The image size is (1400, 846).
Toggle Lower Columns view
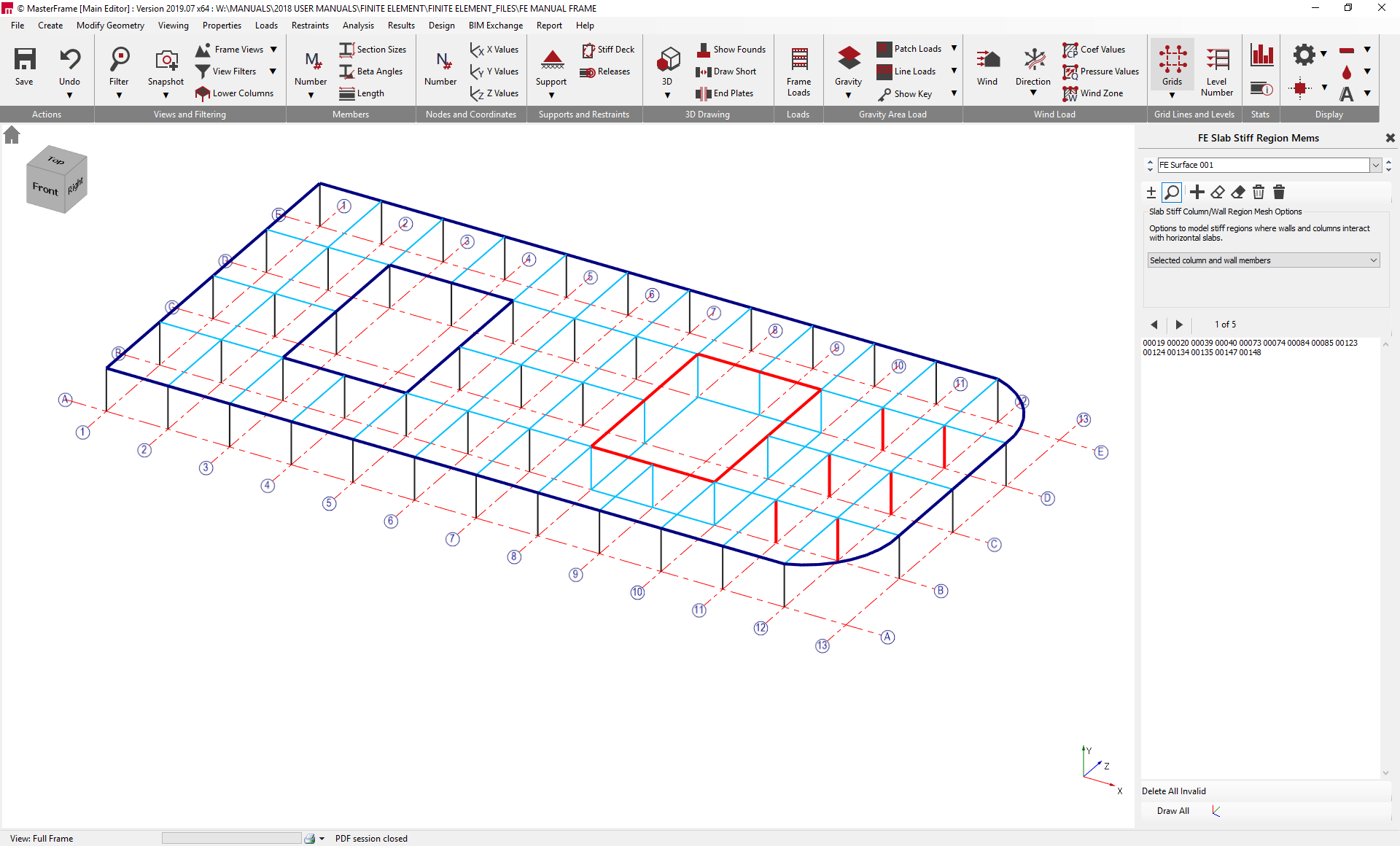(234, 93)
